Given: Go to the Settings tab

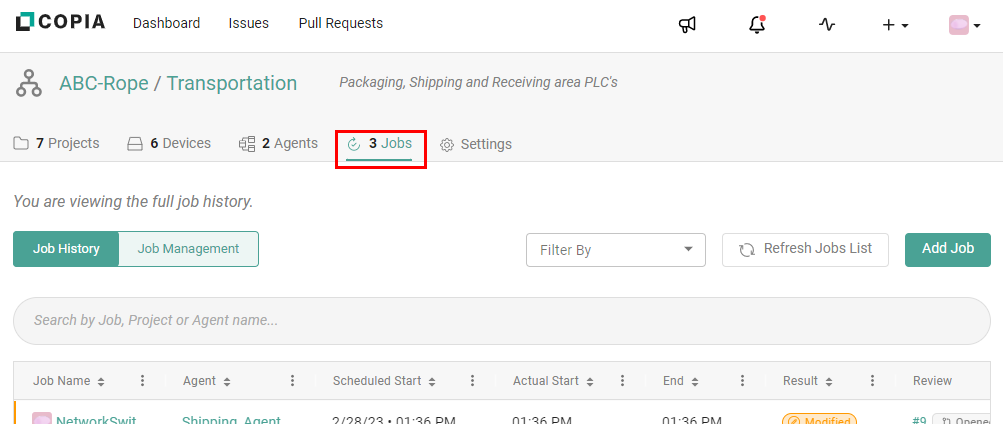Looking at the screenshot, I should click(476, 144).
